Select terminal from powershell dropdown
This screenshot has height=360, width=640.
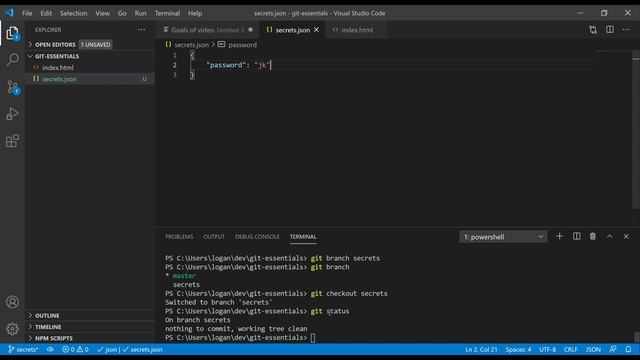coord(503,237)
